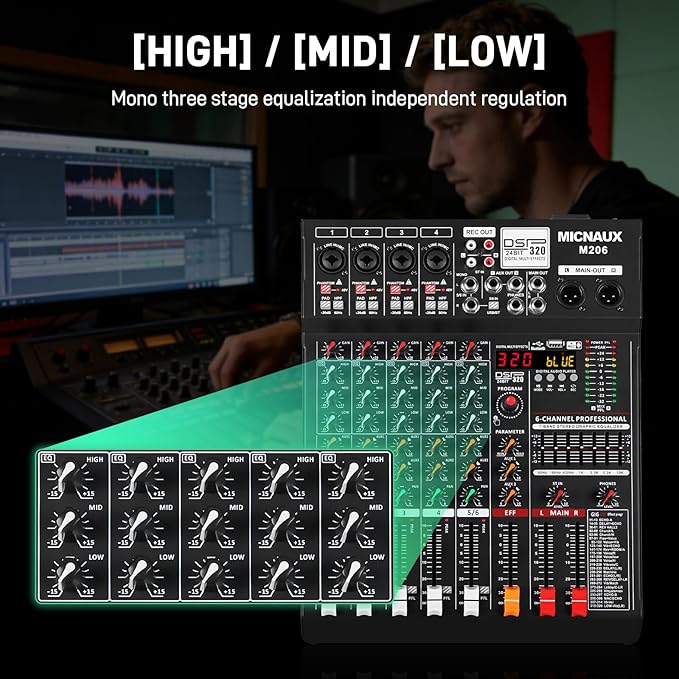The height and width of the screenshot is (679, 679).
Task: Click fourth column LOW knob in enlarged EQ inset
Action: pyautogui.click(x=281, y=577)
